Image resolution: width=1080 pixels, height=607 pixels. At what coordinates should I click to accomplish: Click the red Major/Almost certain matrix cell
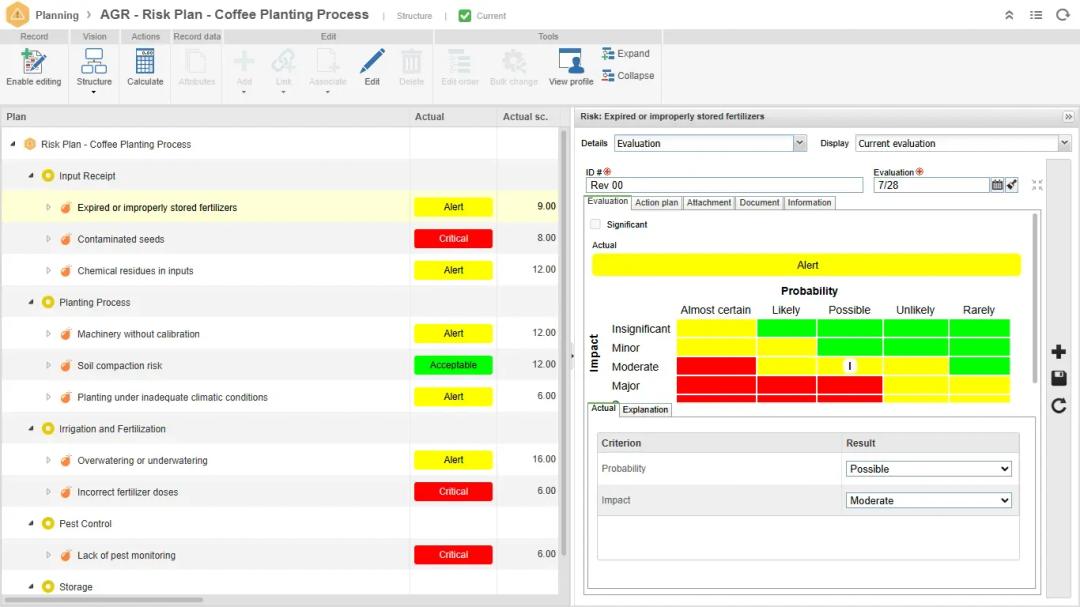[x=716, y=386]
